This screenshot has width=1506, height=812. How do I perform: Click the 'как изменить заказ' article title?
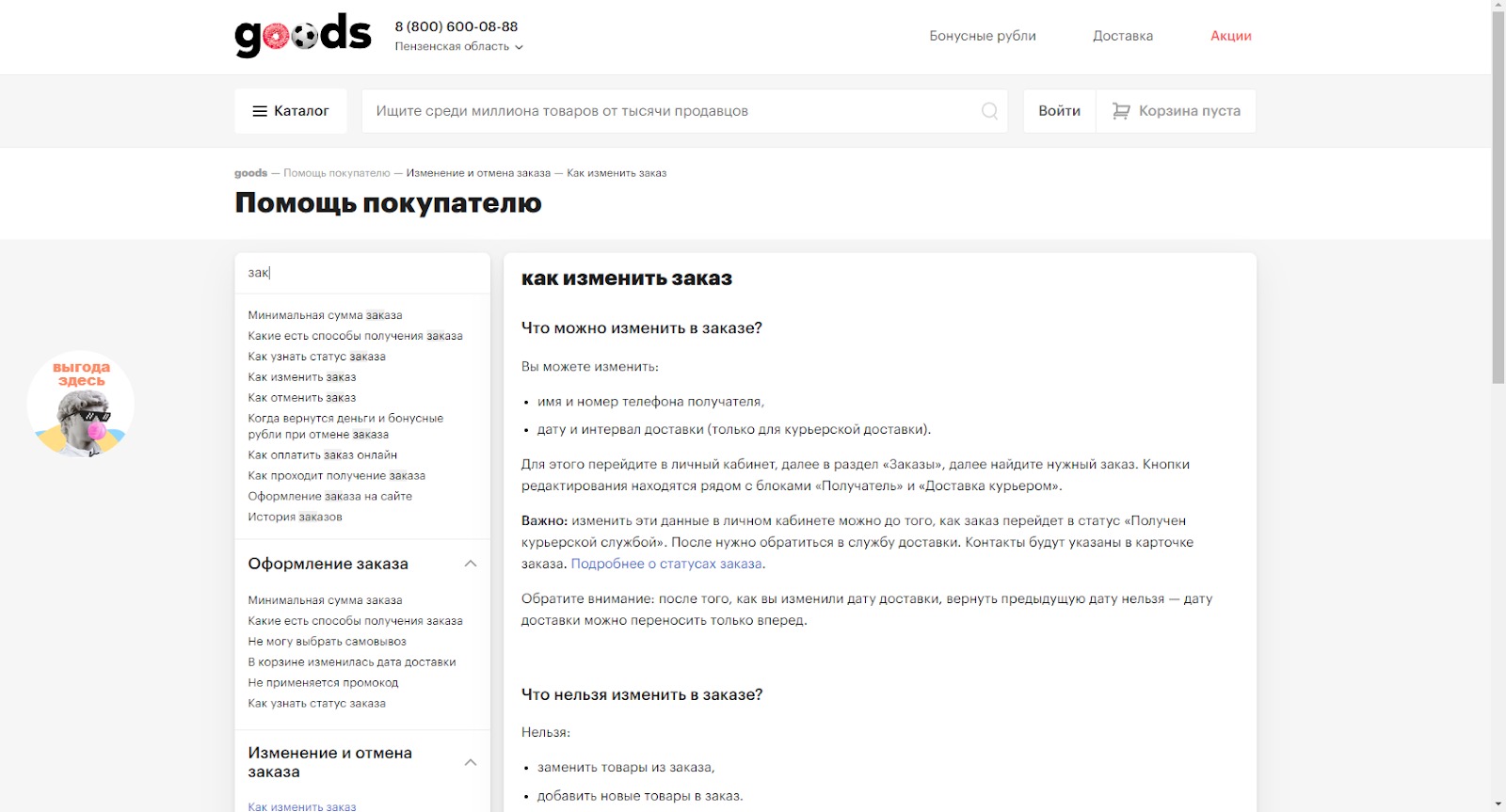click(x=627, y=279)
